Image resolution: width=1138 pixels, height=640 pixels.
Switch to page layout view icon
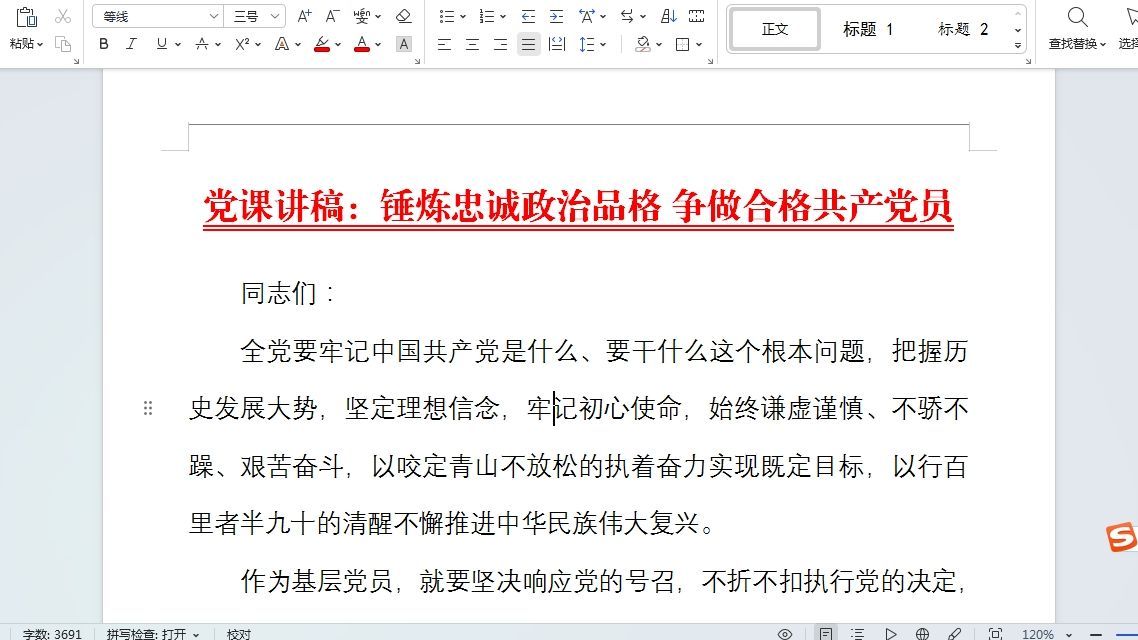pos(826,633)
